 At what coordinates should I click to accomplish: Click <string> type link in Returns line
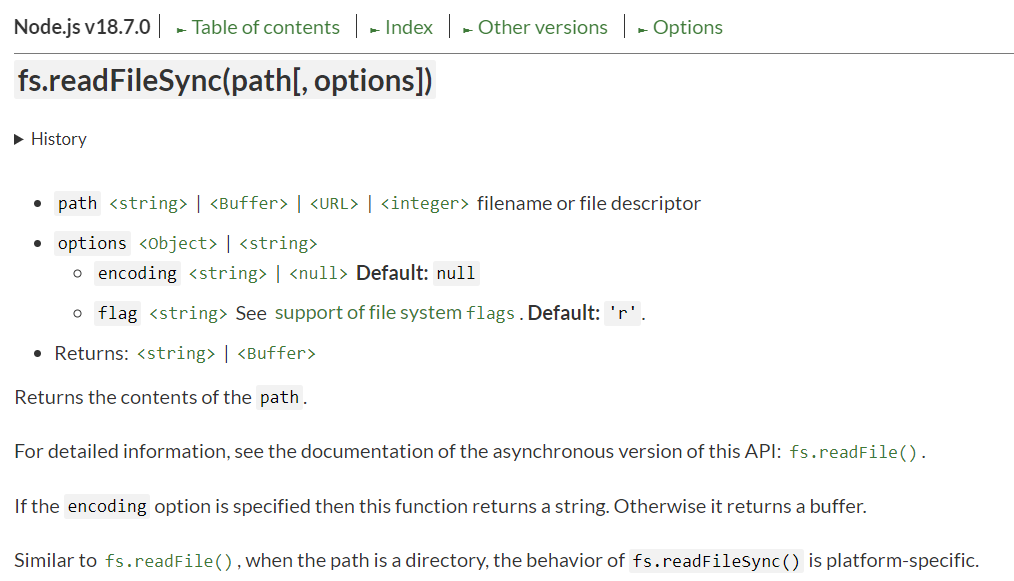coord(176,354)
